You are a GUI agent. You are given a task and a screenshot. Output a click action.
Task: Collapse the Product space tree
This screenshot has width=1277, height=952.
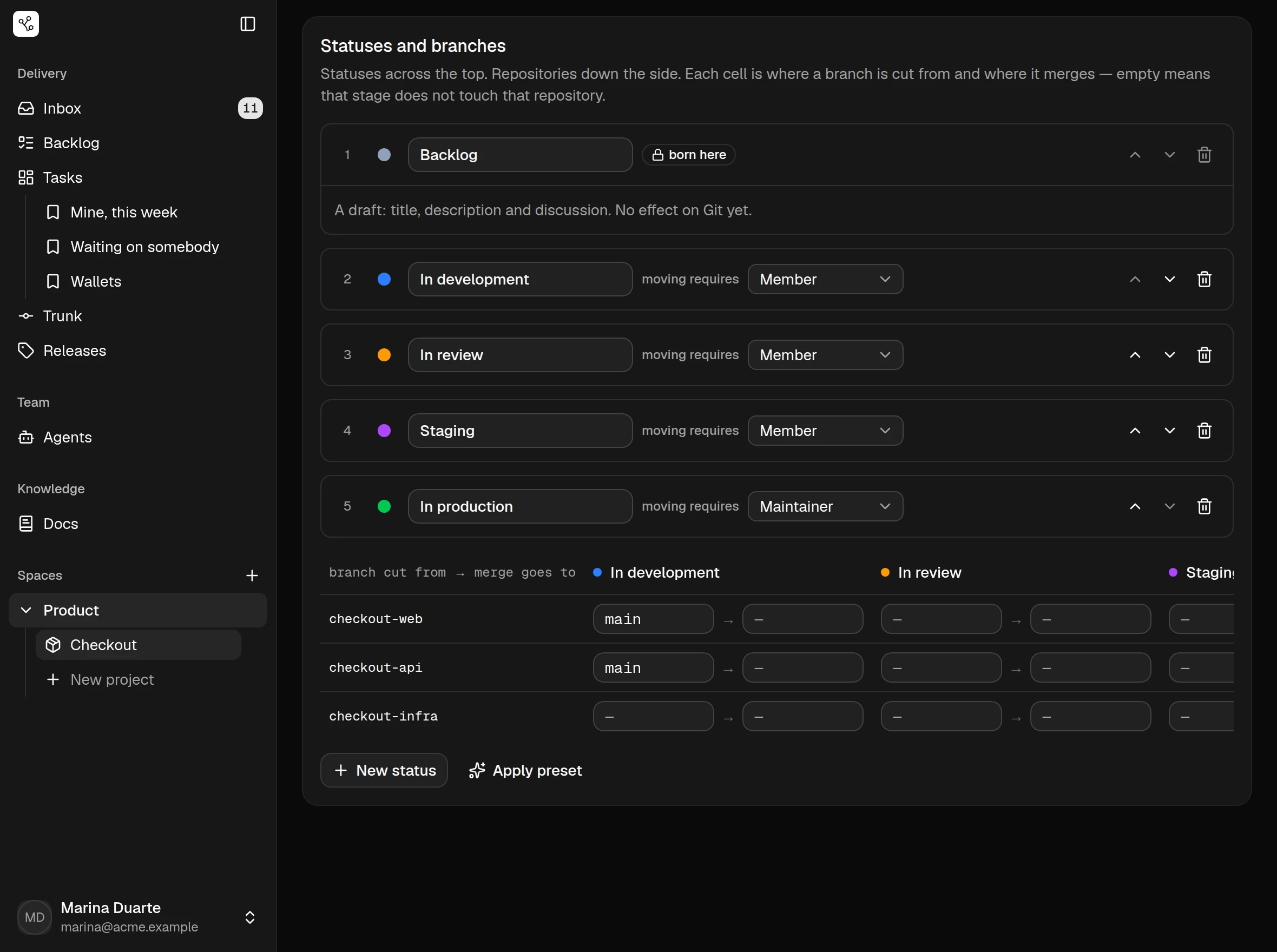[x=26, y=610]
